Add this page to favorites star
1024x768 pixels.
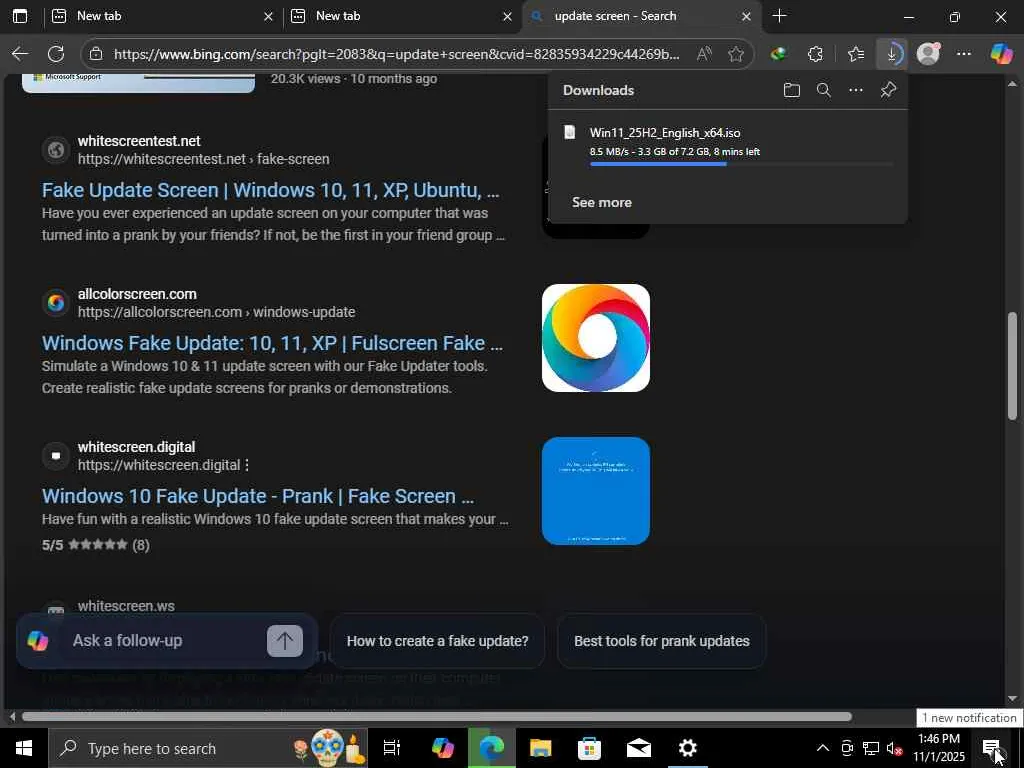pyautogui.click(x=736, y=54)
